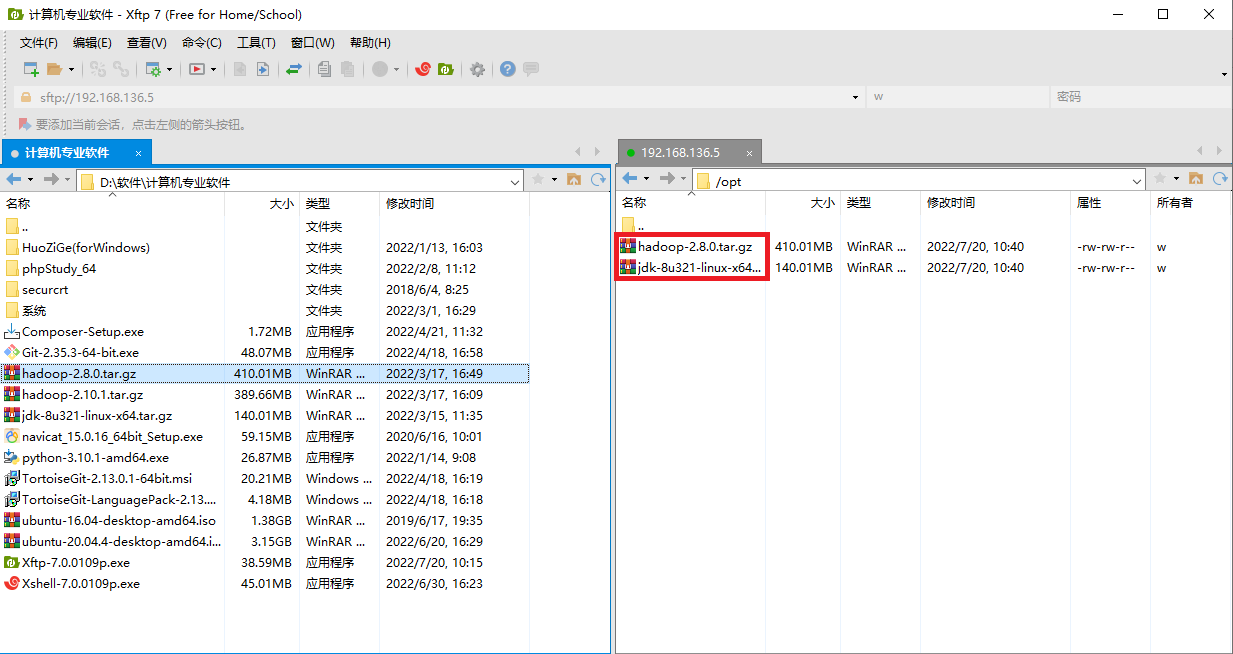1233x654 pixels.
Task: Click the synchronize green-blue arrows icon
Action: pos(294,69)
